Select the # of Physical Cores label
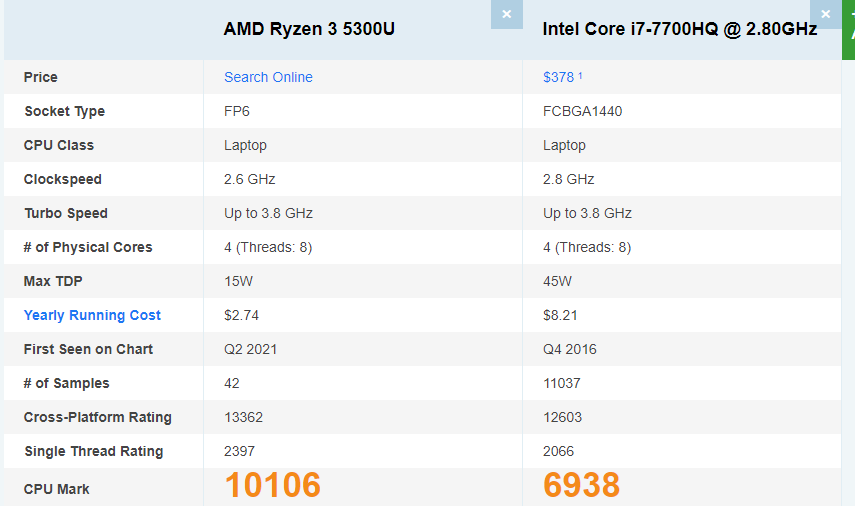 click(x=88, y=248)
